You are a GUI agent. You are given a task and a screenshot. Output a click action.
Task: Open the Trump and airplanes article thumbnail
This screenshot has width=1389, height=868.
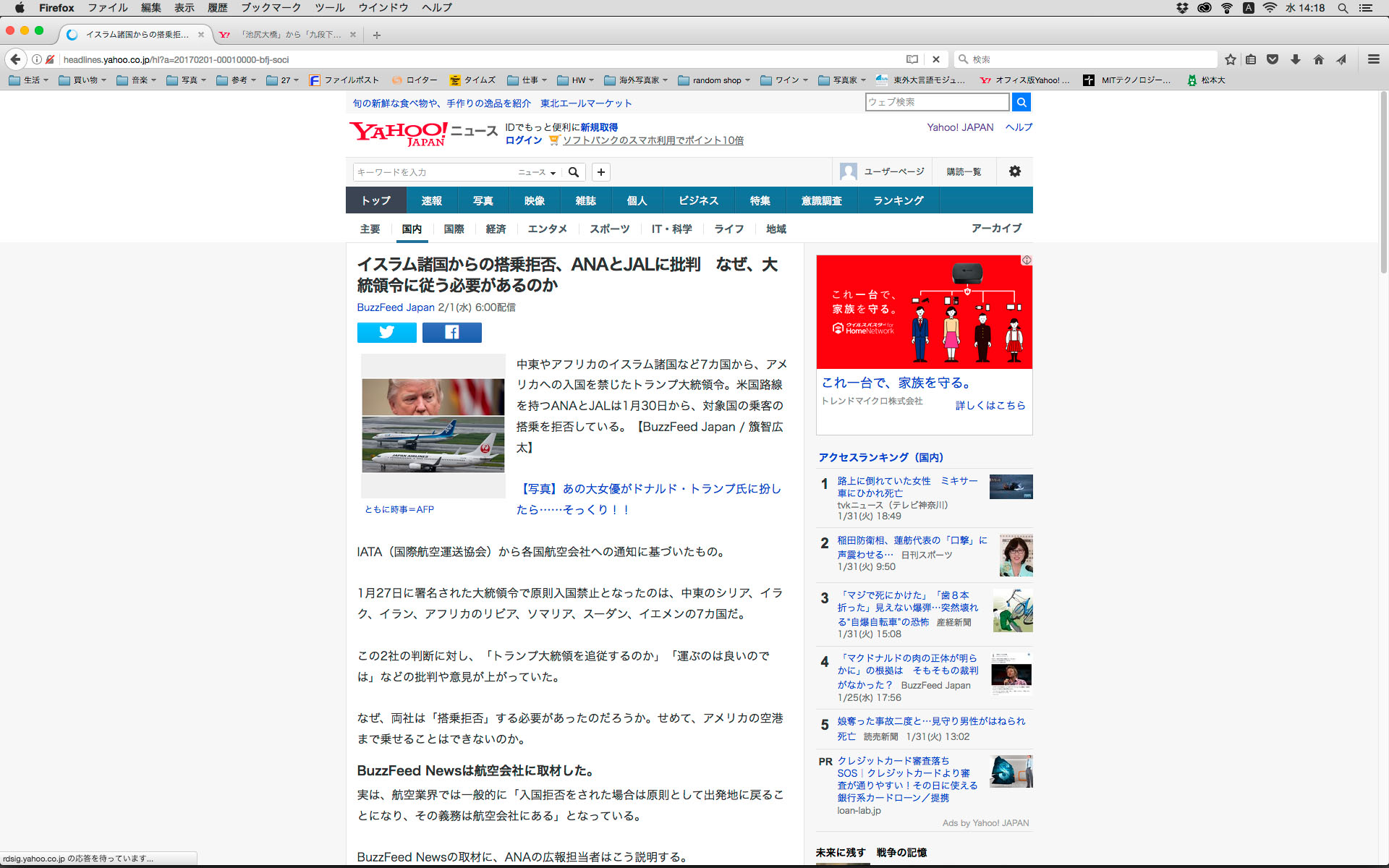tap(433, 425)
